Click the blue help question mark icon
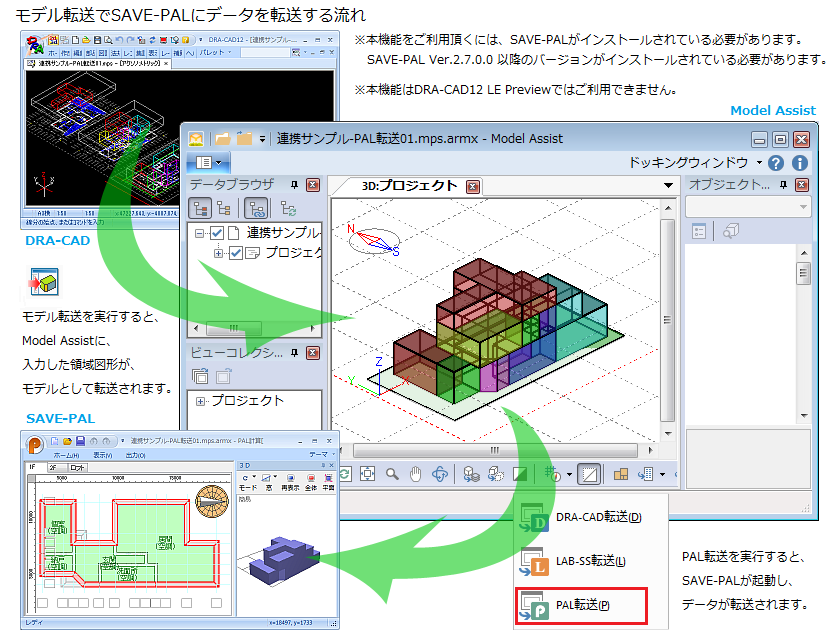The image size is (840, 640). click(775, 163)
